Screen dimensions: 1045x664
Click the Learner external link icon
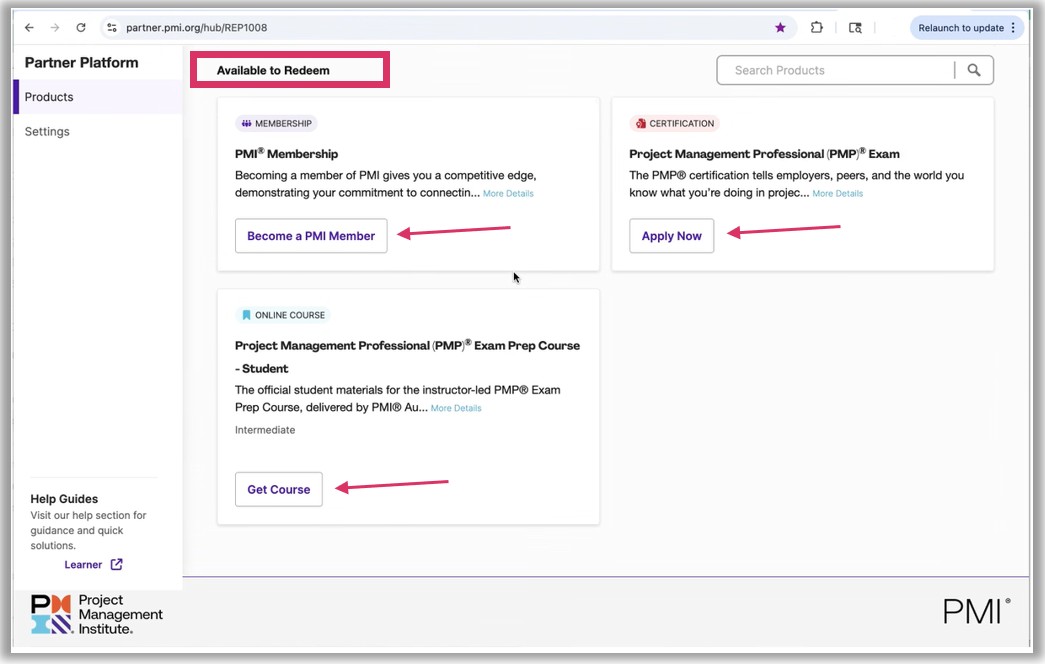tap(117, 564)
